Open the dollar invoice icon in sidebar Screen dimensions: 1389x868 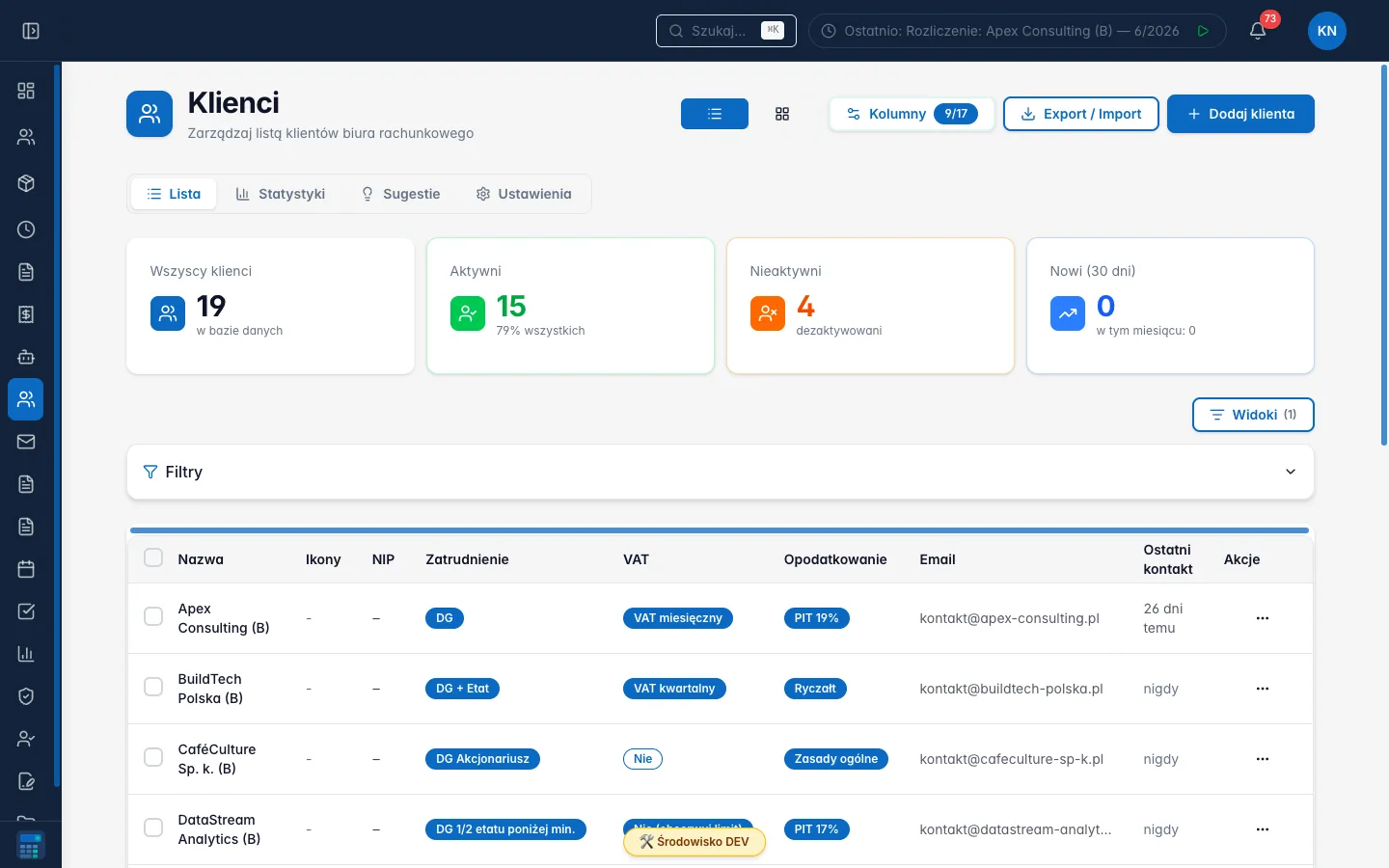pyautogui.click(x=26, y=314)
